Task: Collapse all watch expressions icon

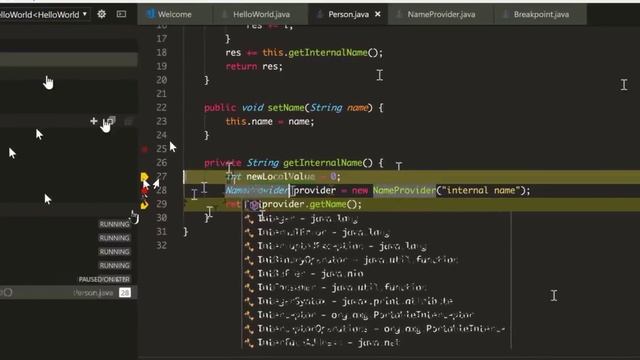Action: coord(110,121)
